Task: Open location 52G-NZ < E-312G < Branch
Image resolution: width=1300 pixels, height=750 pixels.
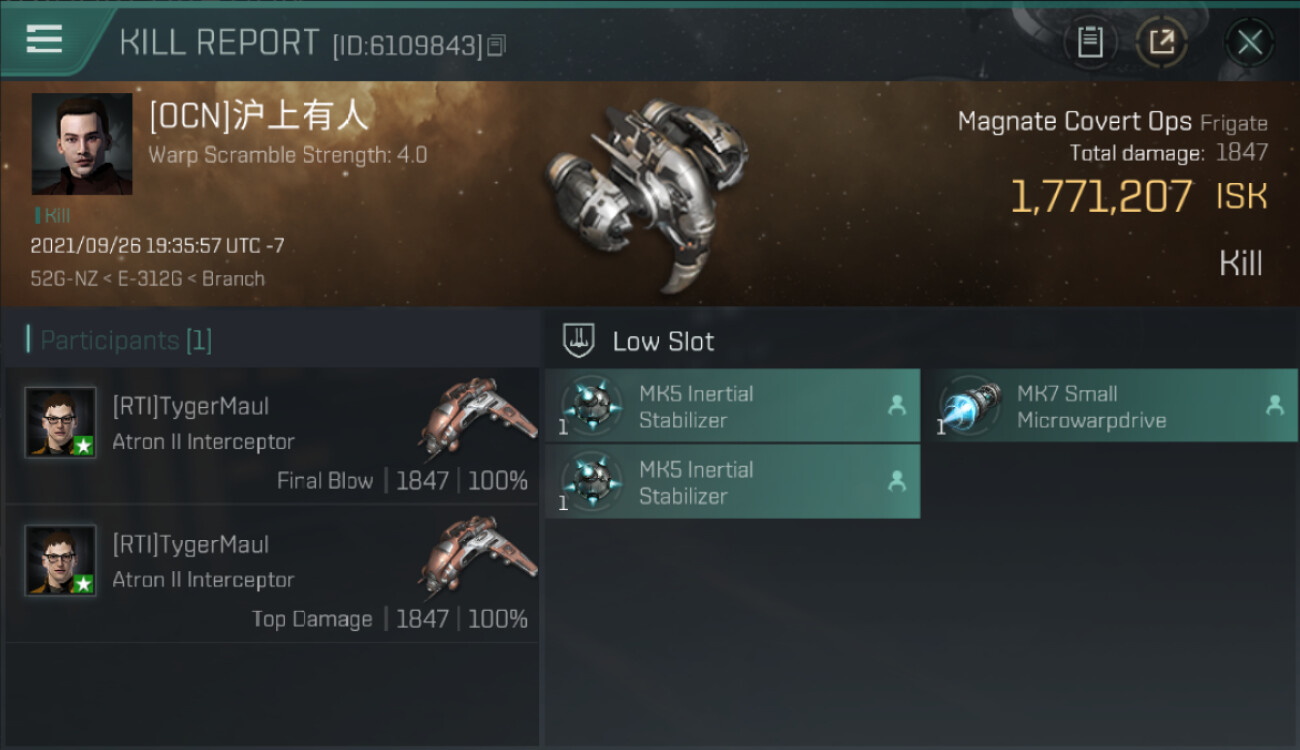Action: (x=148, y=279)
